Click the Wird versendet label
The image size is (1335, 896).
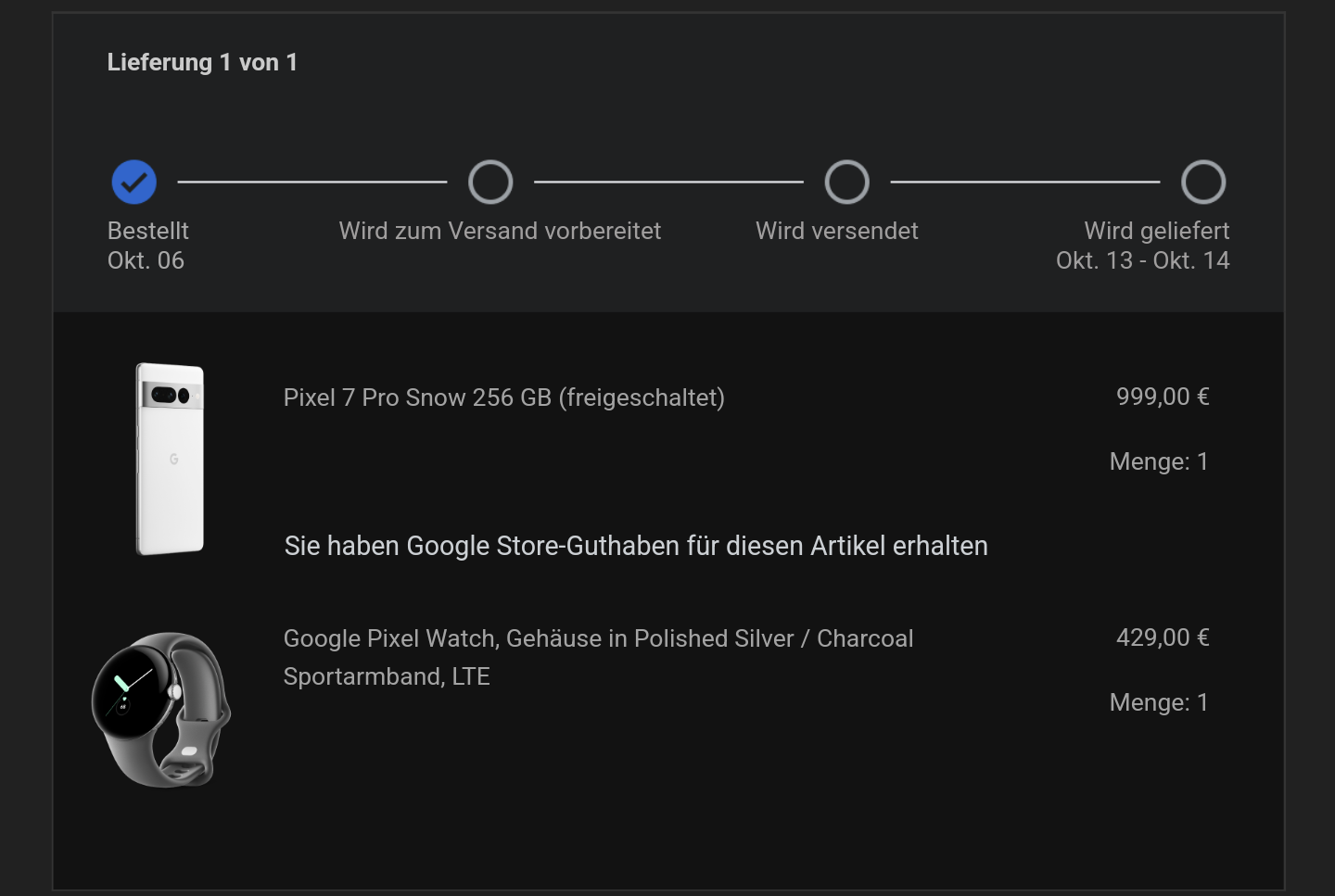click(x=836, y=231)
